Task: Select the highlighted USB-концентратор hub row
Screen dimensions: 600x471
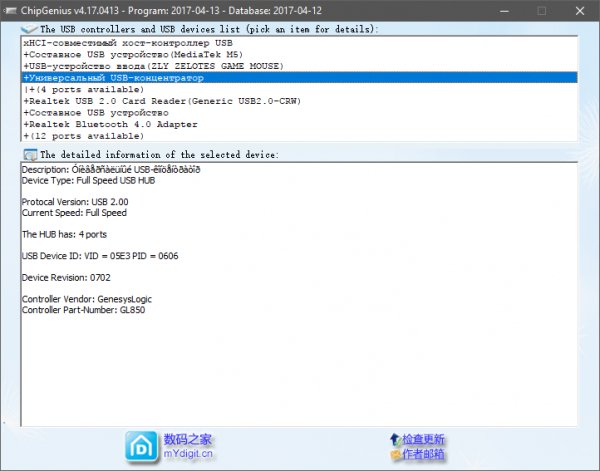Action: point(299,78)
